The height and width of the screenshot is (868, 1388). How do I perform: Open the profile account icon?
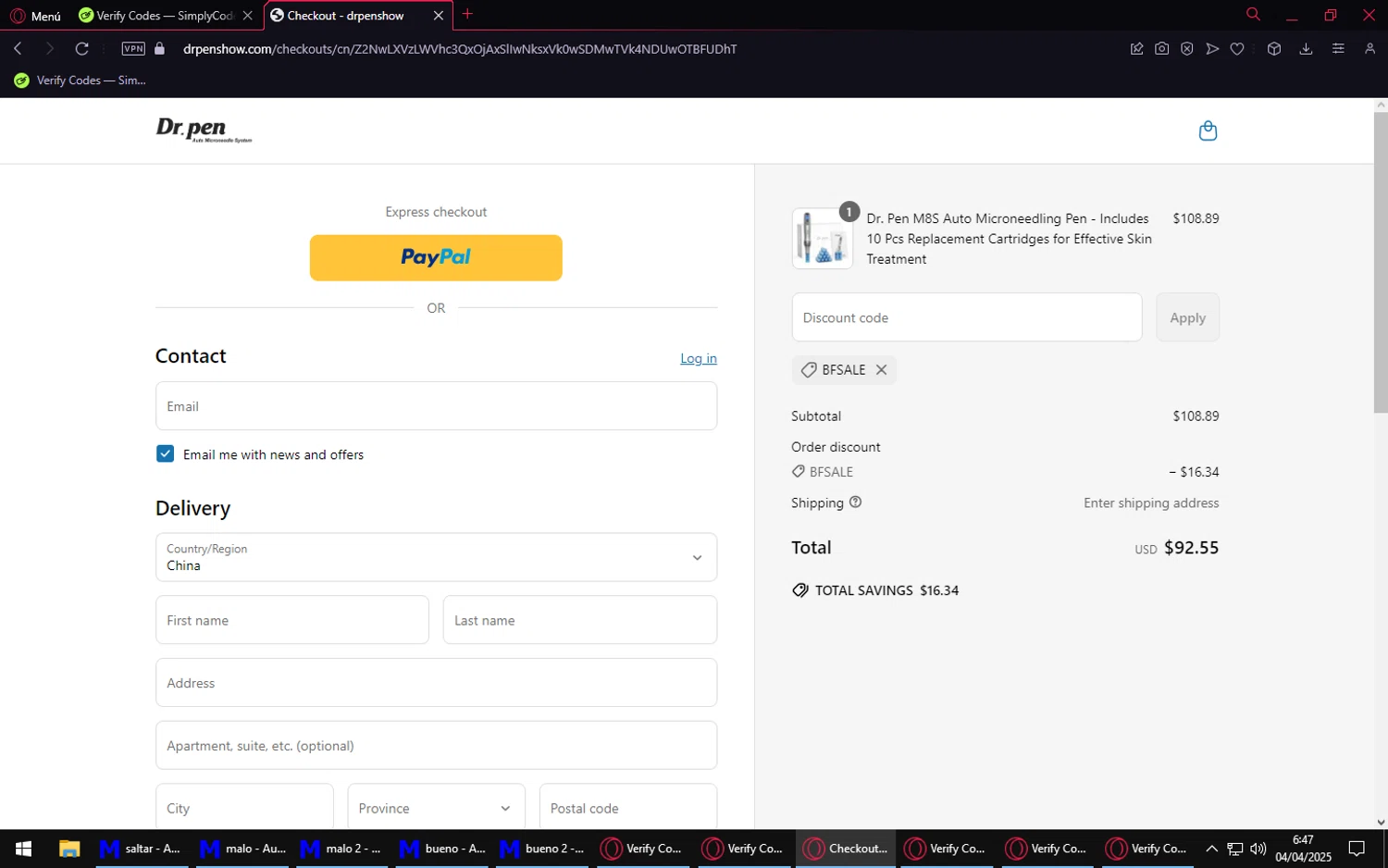[x=1369, y=48]
